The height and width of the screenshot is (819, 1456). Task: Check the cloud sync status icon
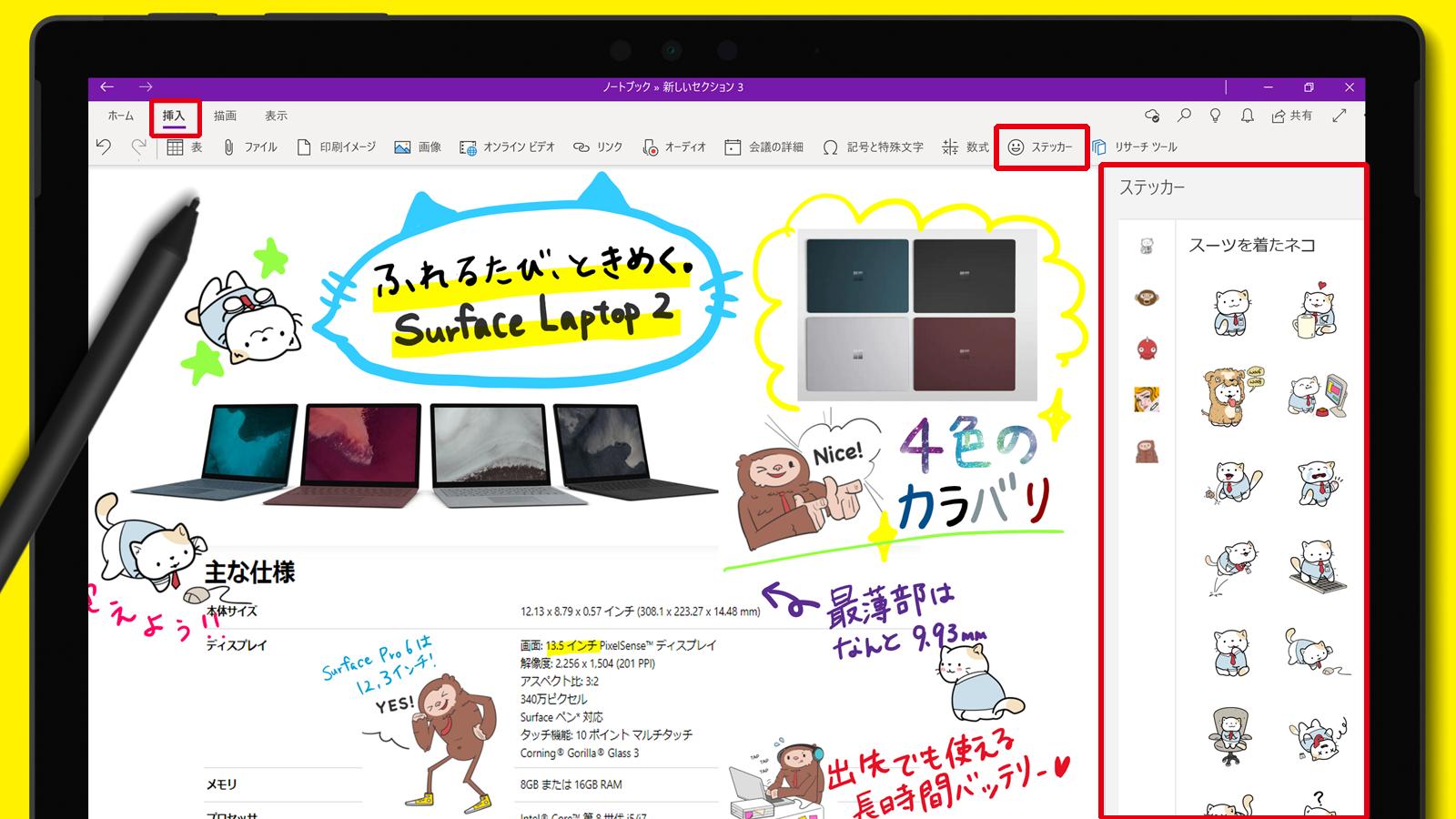[x=1152, y=116]
